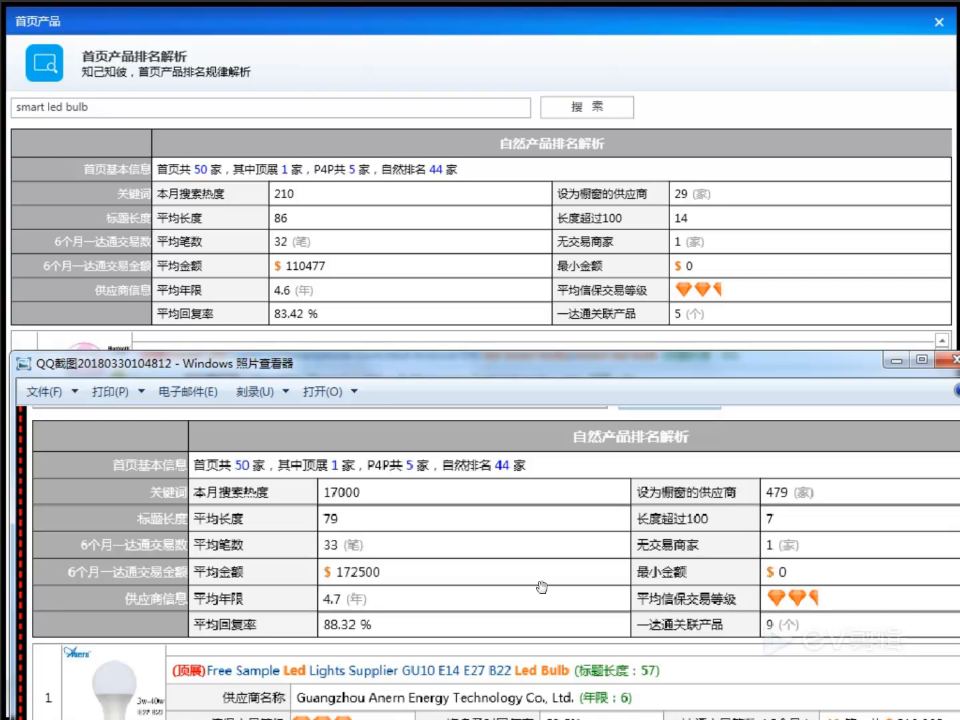Screen dimensions: 960x720
Task: Click reply rate 88.32 % in photo viewer
Action: coord(347,624)
